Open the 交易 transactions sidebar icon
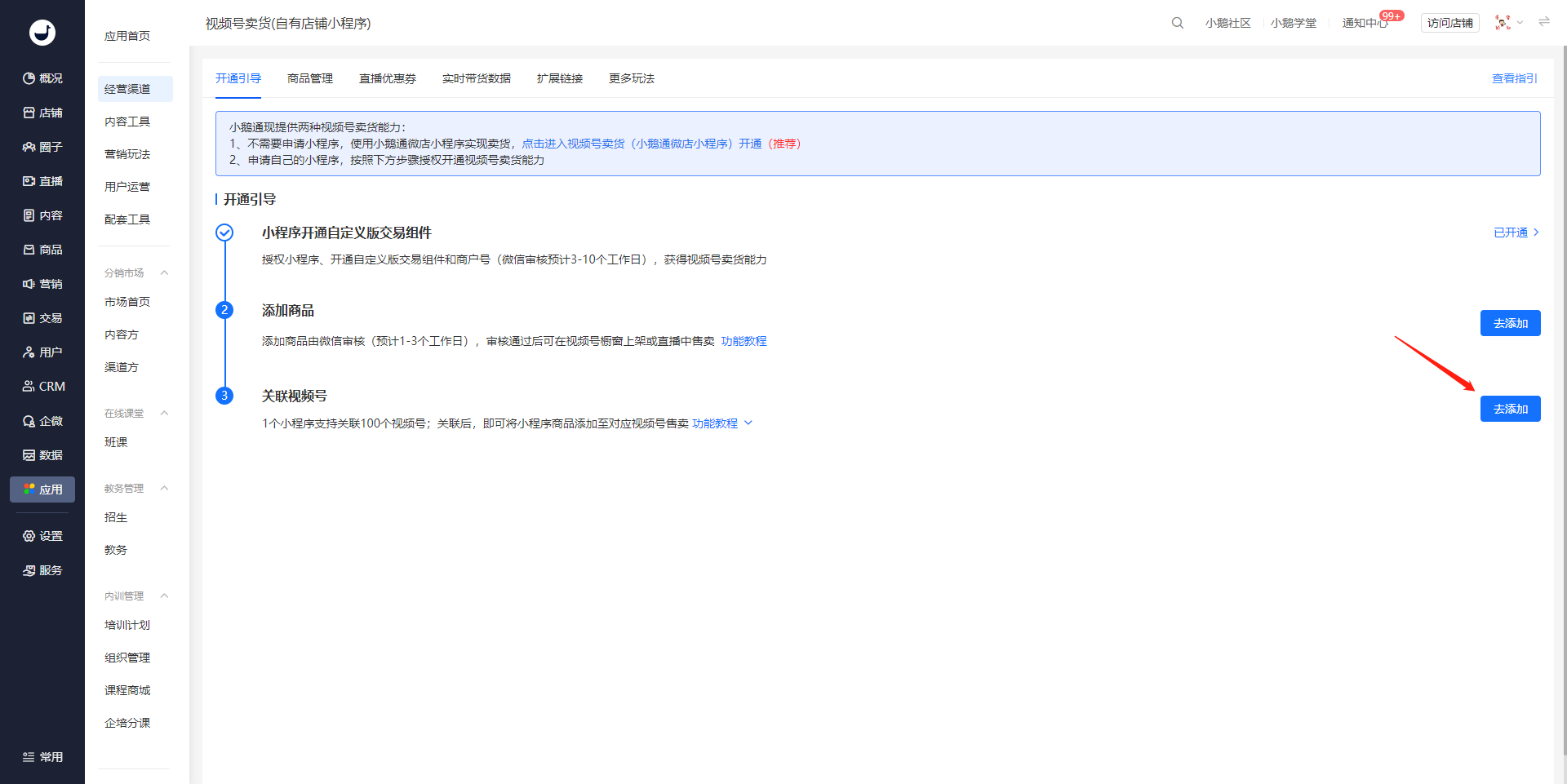 pyautogui.click(x=29, y=318)
